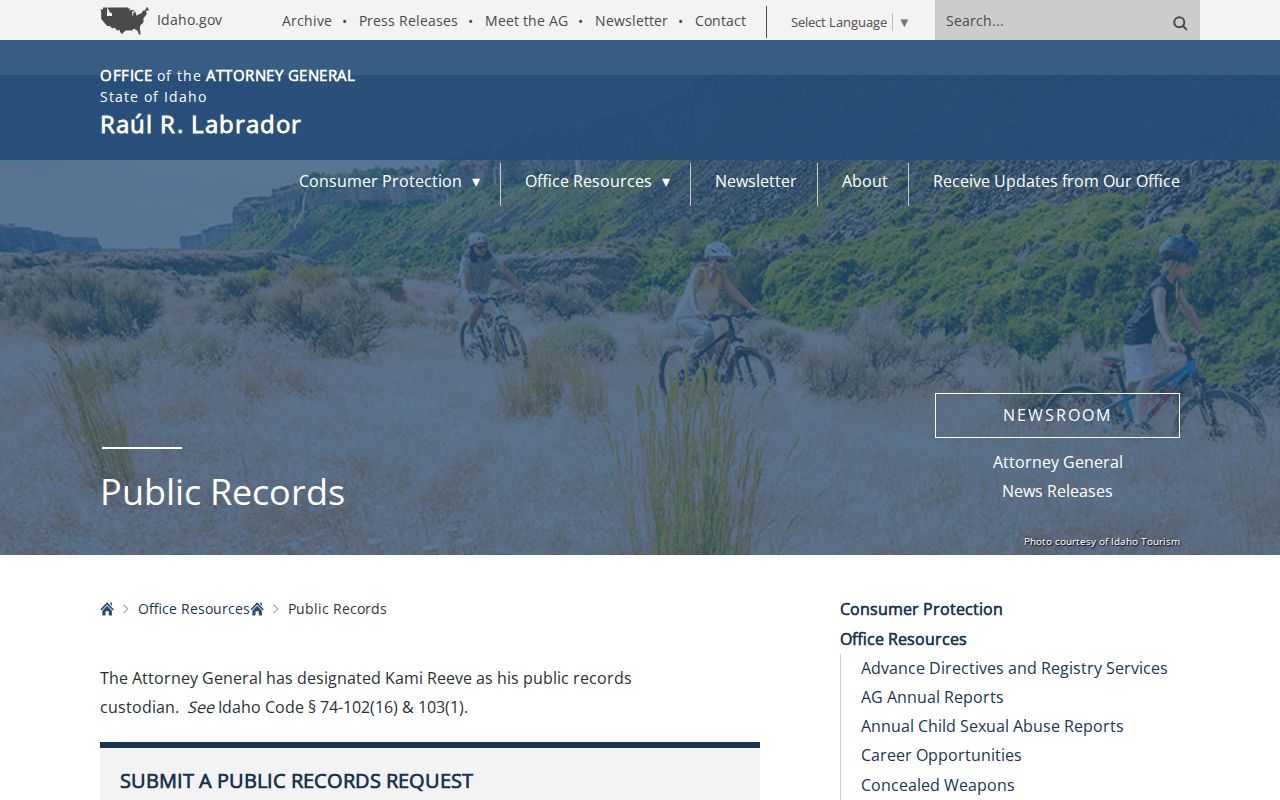Click the Idaho state map logo icon
This screenshot has width=1280, height=800.
click(125, 20)
